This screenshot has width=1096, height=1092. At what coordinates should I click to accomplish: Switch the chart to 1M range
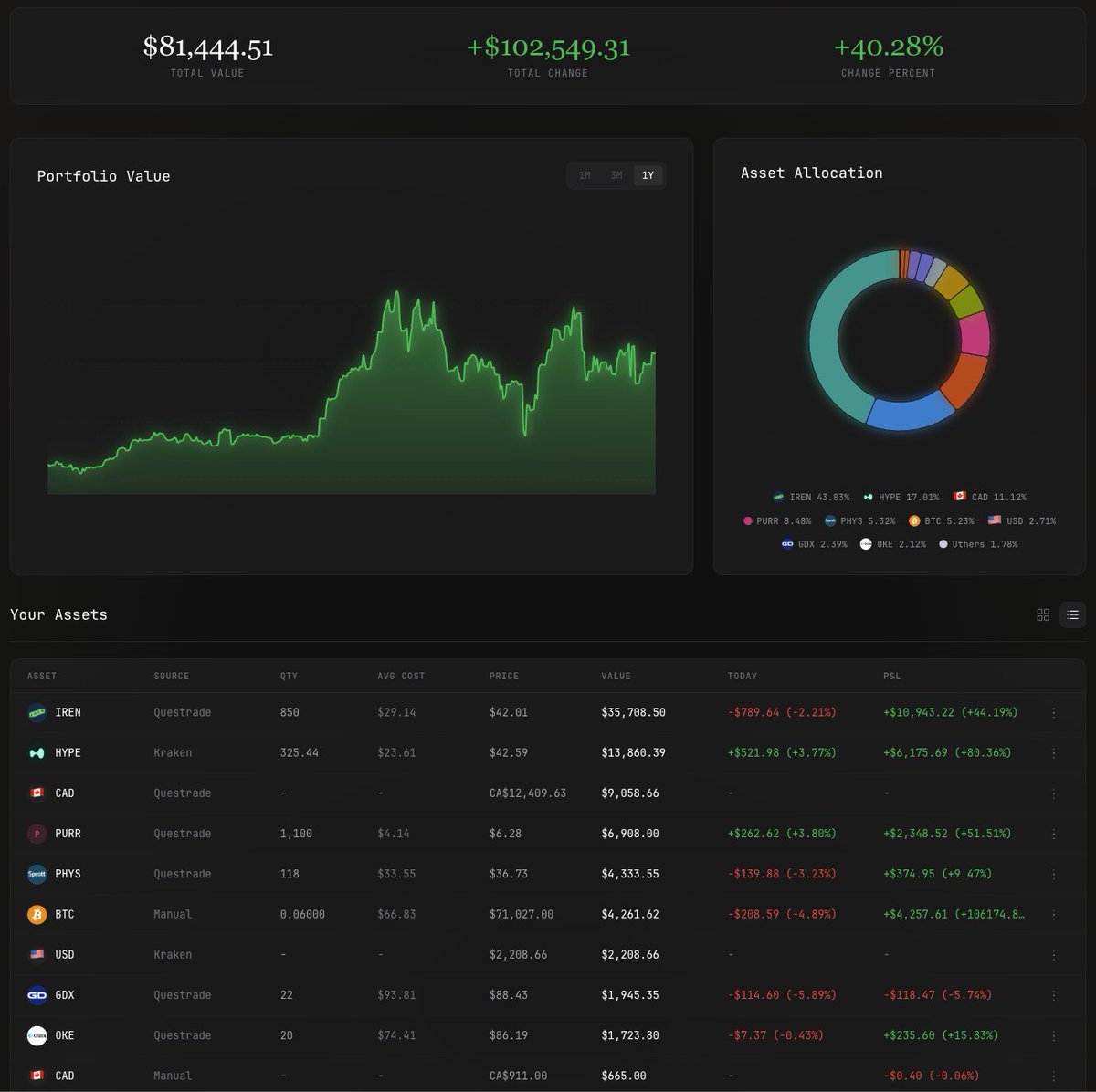click(585, 175)
